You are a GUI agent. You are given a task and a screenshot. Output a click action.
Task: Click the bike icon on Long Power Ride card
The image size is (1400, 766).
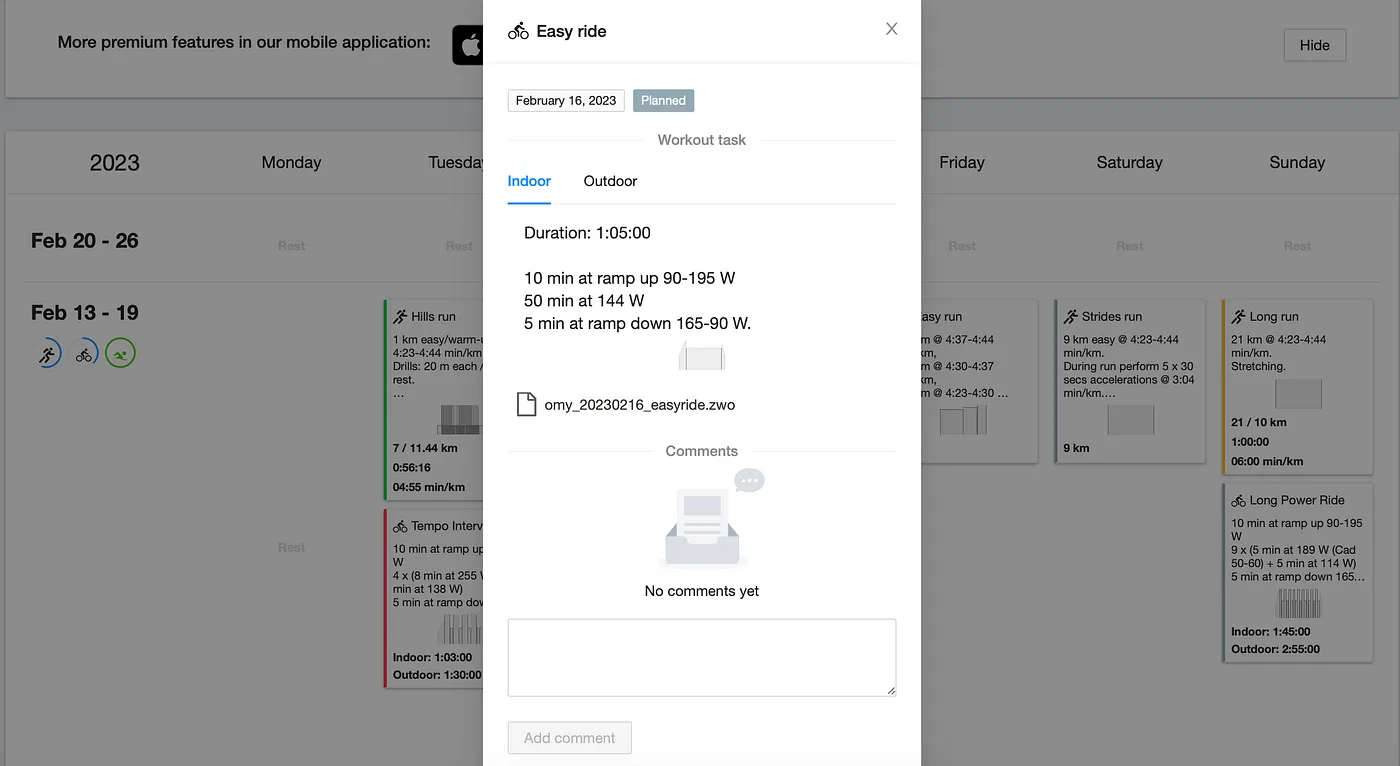click(1238, 500)
